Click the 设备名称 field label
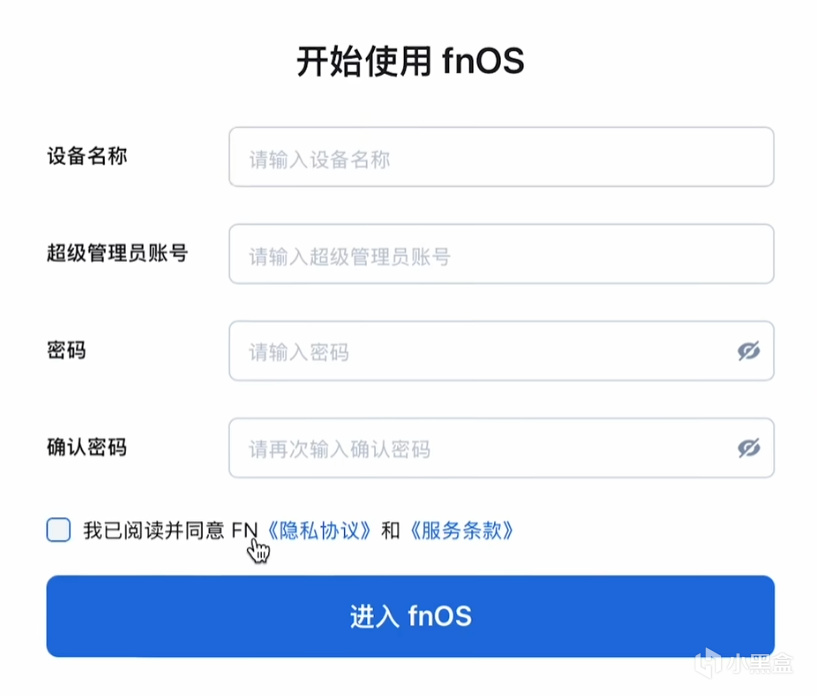Viewport: 817px width, 696px height. (87, 157)
